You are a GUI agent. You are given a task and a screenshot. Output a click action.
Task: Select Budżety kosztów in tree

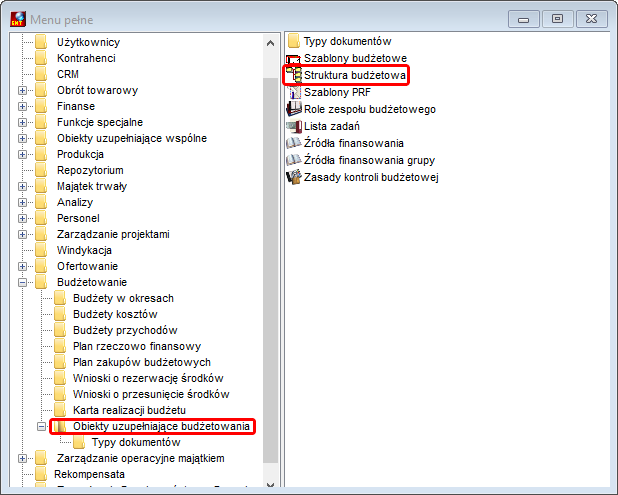[115, 314]
